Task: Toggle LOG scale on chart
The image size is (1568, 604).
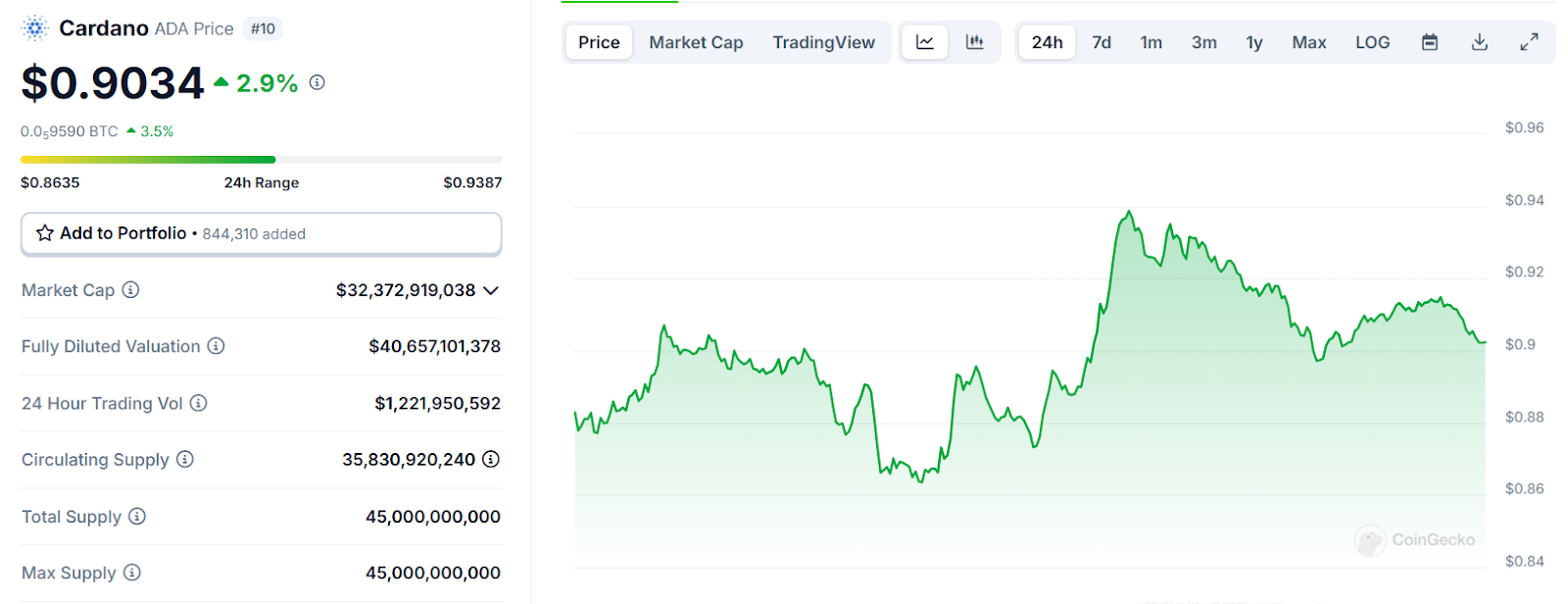Action: pyautogui.click(x=1373, y=42)
